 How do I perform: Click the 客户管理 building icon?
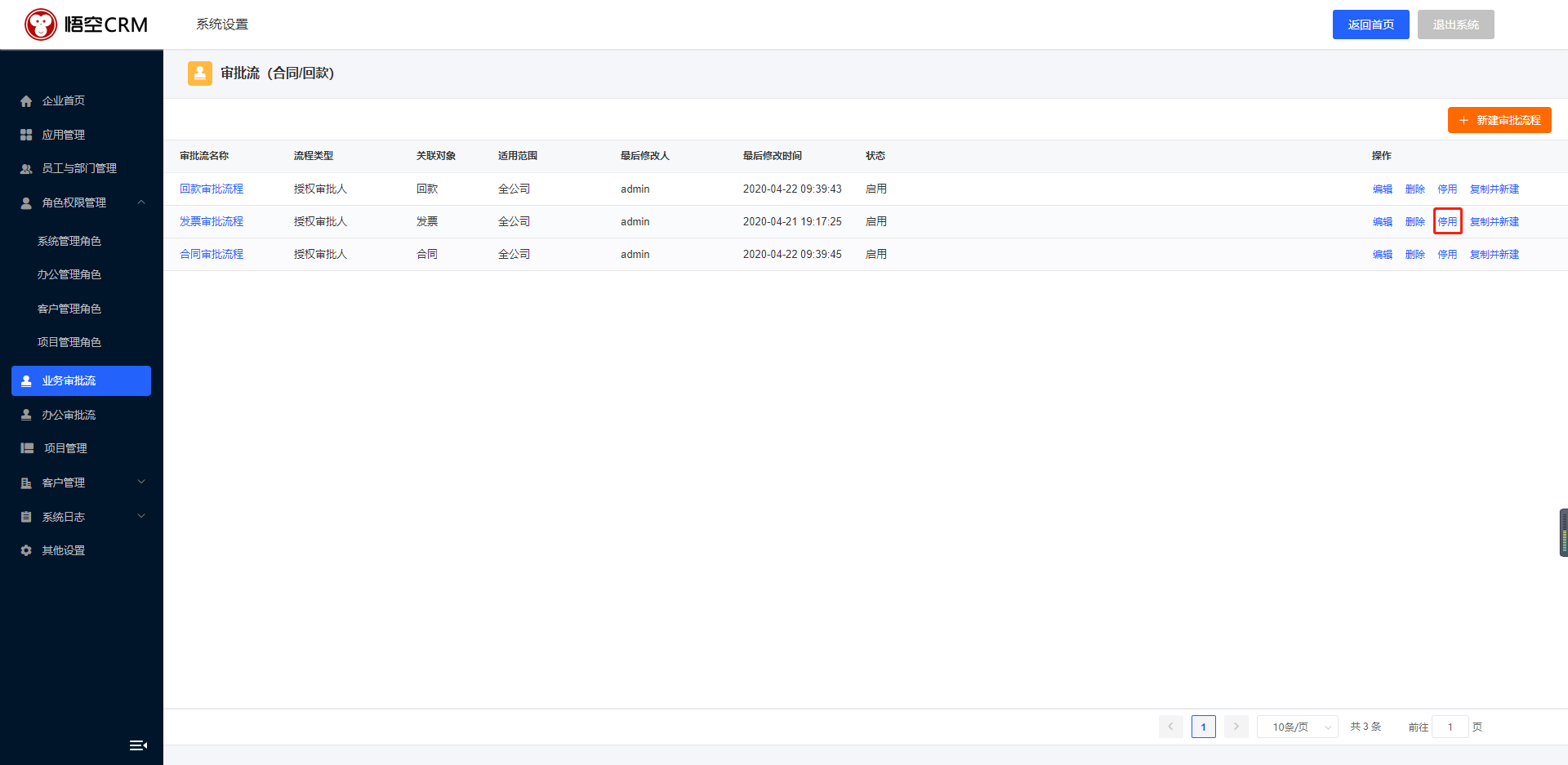[26, 483]
